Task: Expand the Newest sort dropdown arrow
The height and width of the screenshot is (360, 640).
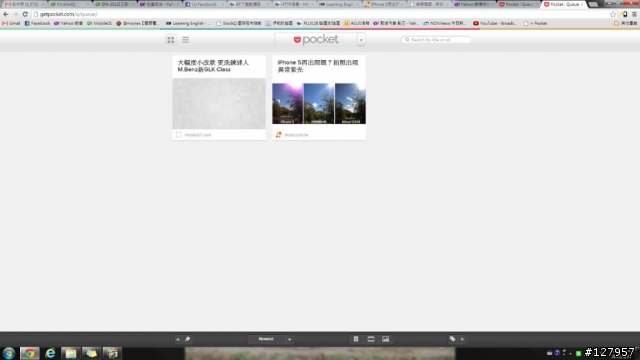Action: tap(289, 339)
